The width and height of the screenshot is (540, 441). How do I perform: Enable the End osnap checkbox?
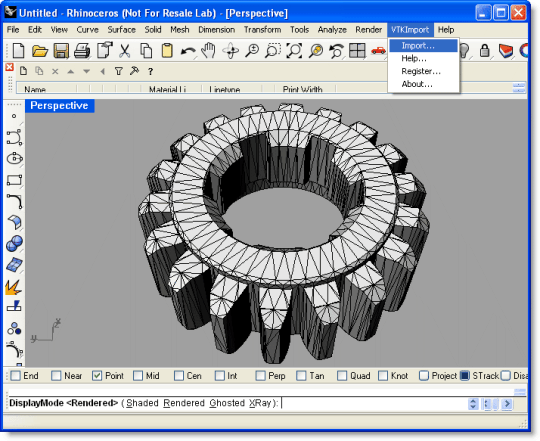[x=15, y=376]
